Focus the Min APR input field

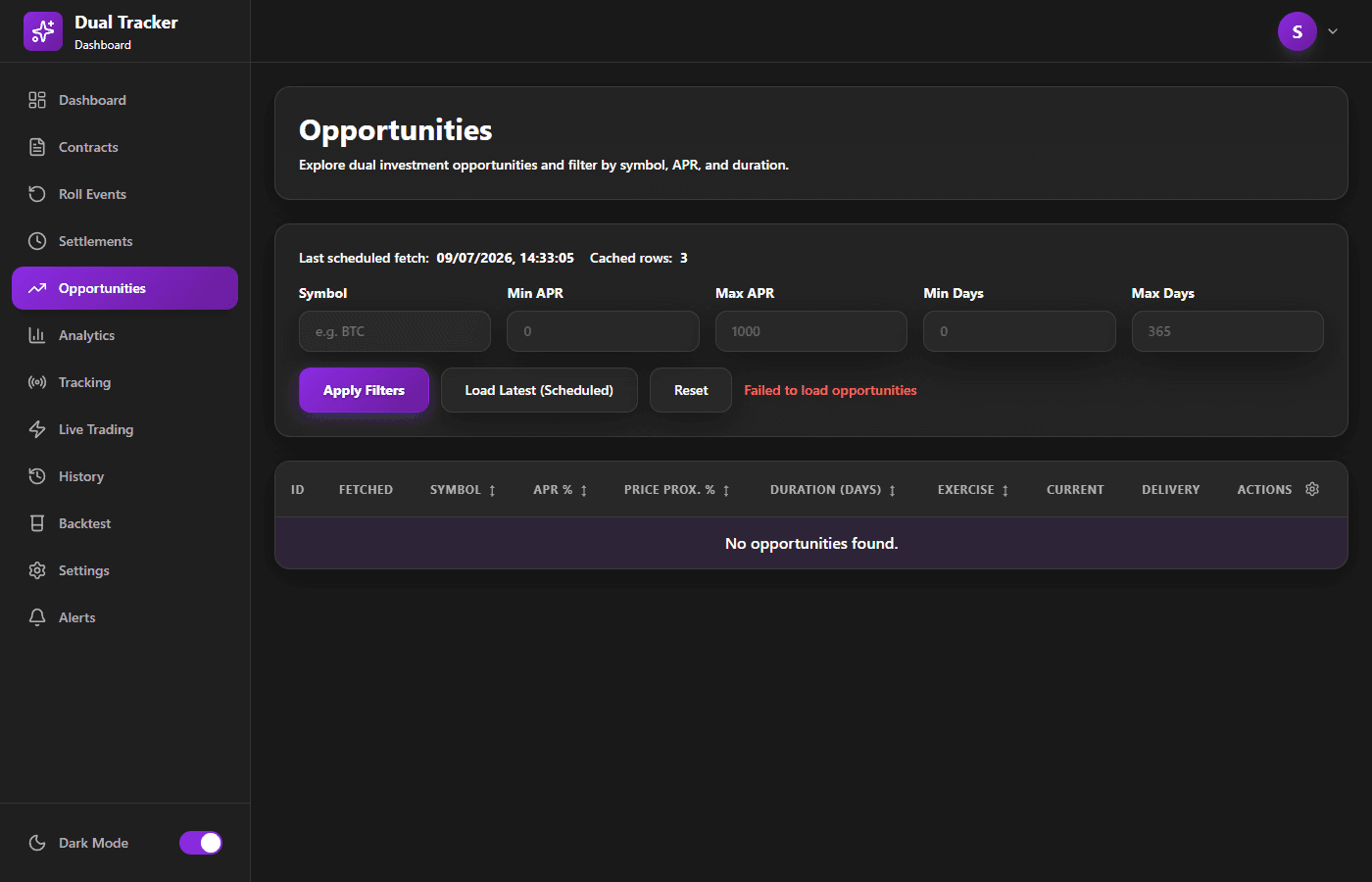click(603, 331)
